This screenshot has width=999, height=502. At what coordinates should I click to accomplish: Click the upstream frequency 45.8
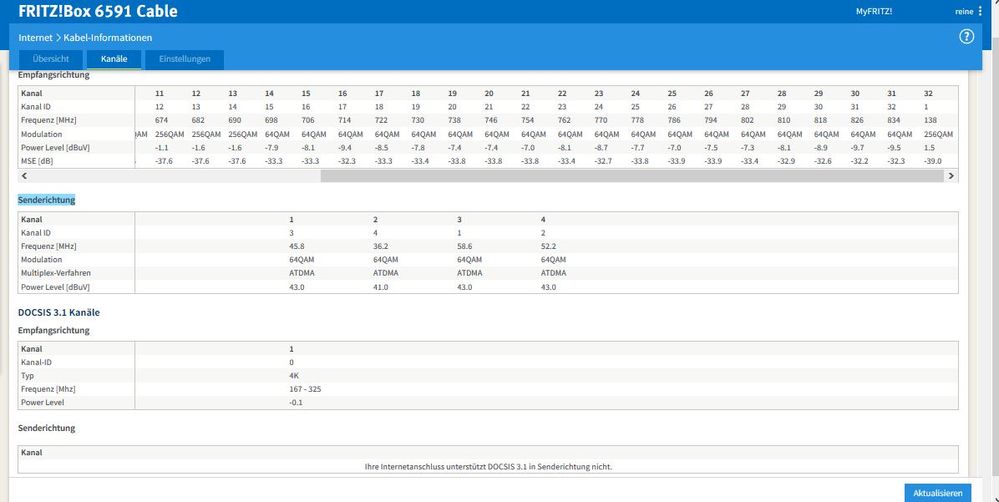click(x=296, y=246)
